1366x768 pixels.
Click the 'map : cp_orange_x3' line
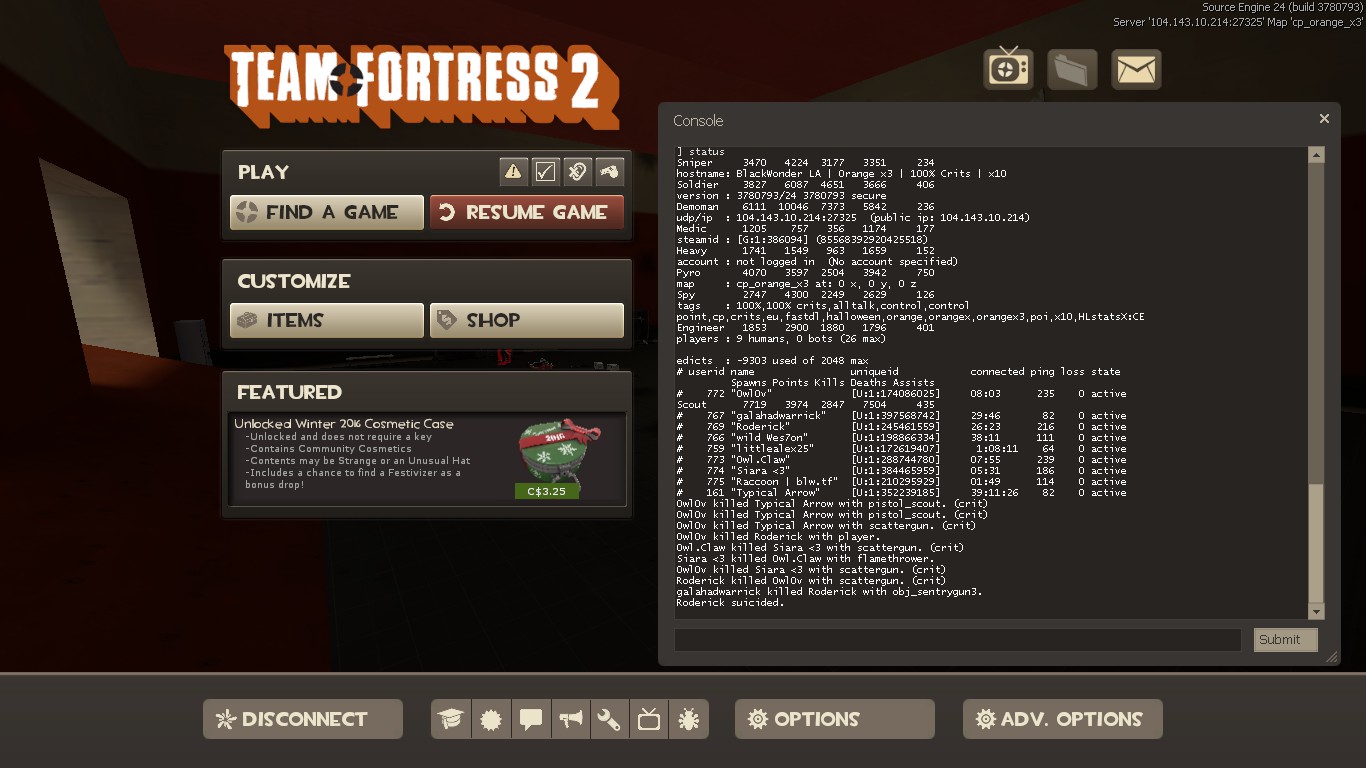click(796, 283)
